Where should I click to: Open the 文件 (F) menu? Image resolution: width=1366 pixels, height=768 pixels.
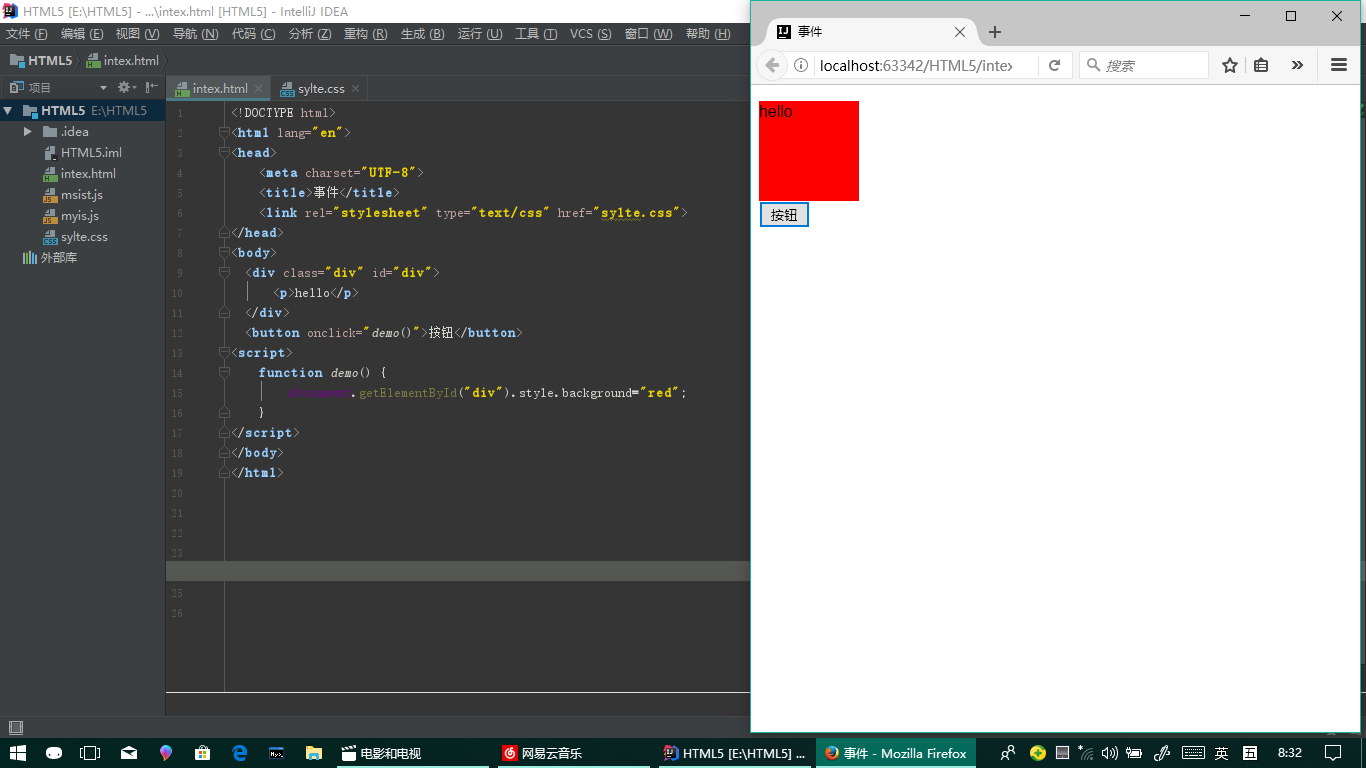(x=26, y=34)
